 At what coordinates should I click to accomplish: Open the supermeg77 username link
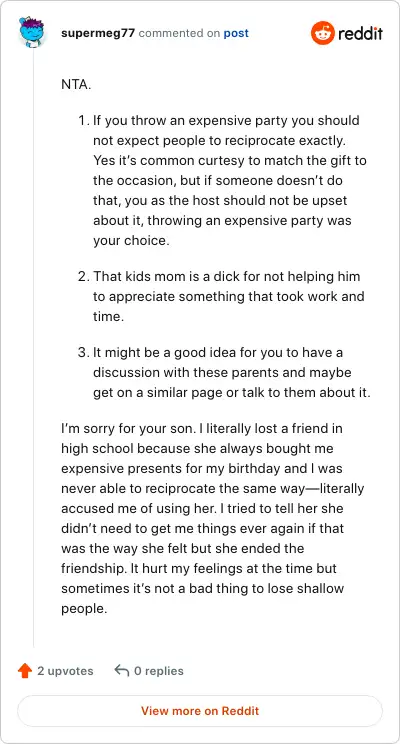click(x=98, y=33)
